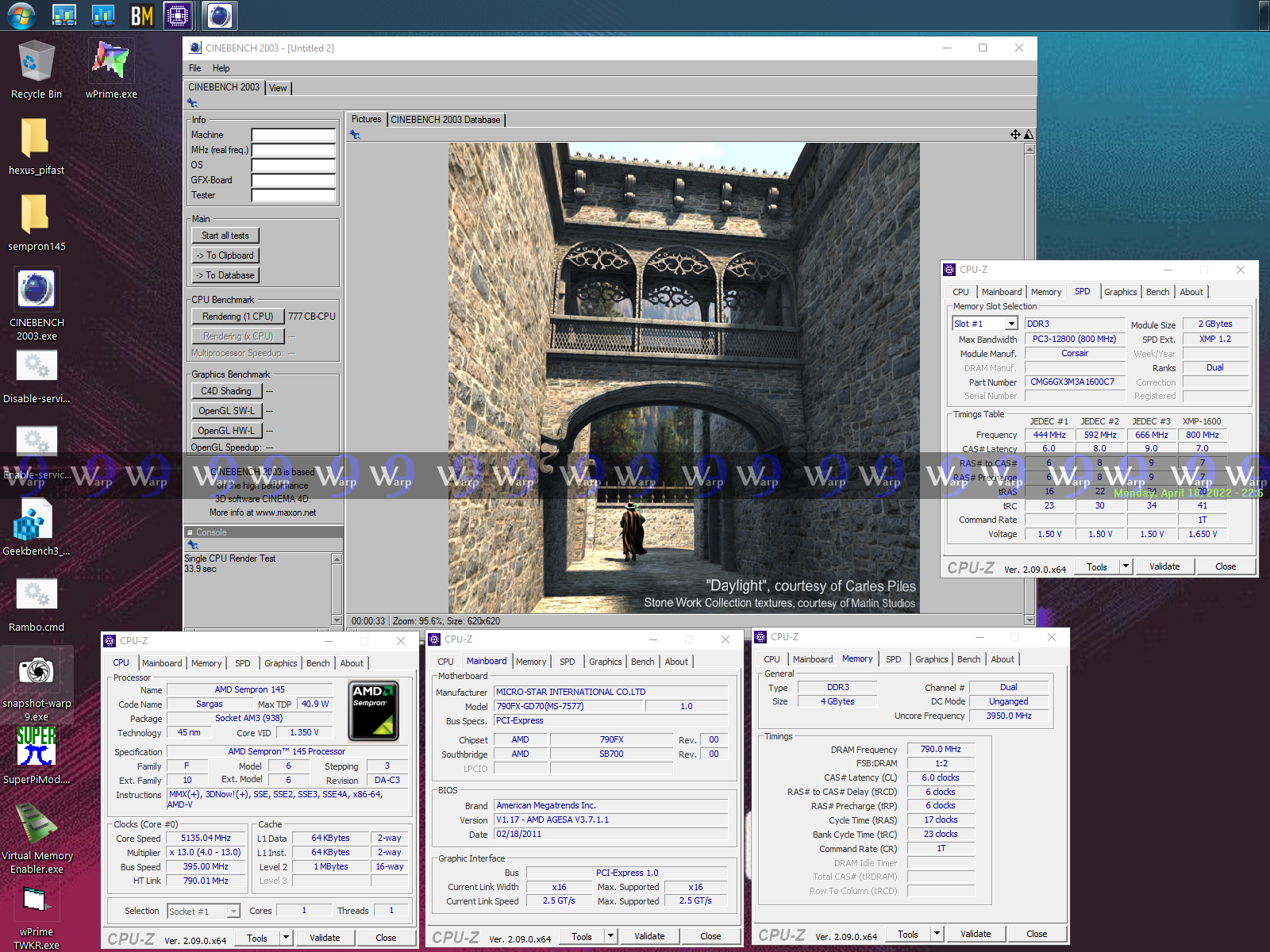Screen dimensions: 1270x952
Task: Click the Start all tests button
Action: click(x=225, y=236)
